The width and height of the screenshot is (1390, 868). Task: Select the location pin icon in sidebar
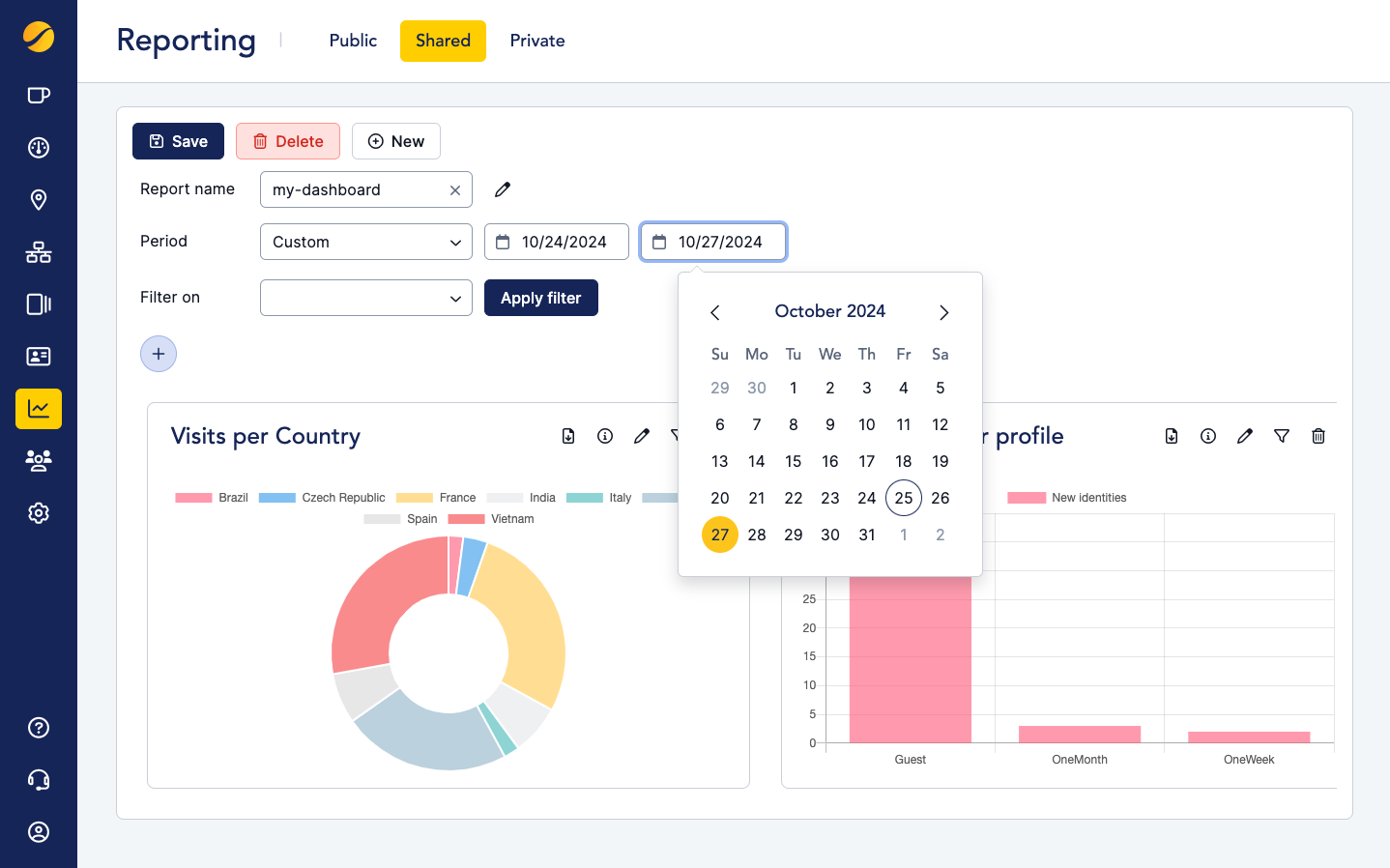39,199
